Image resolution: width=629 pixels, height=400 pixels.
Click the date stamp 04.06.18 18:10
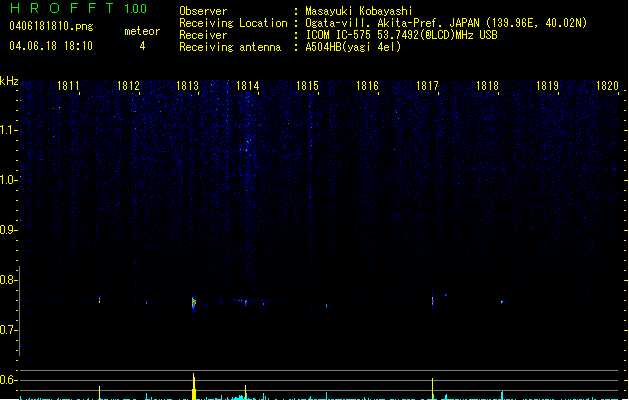pos(51,46)
